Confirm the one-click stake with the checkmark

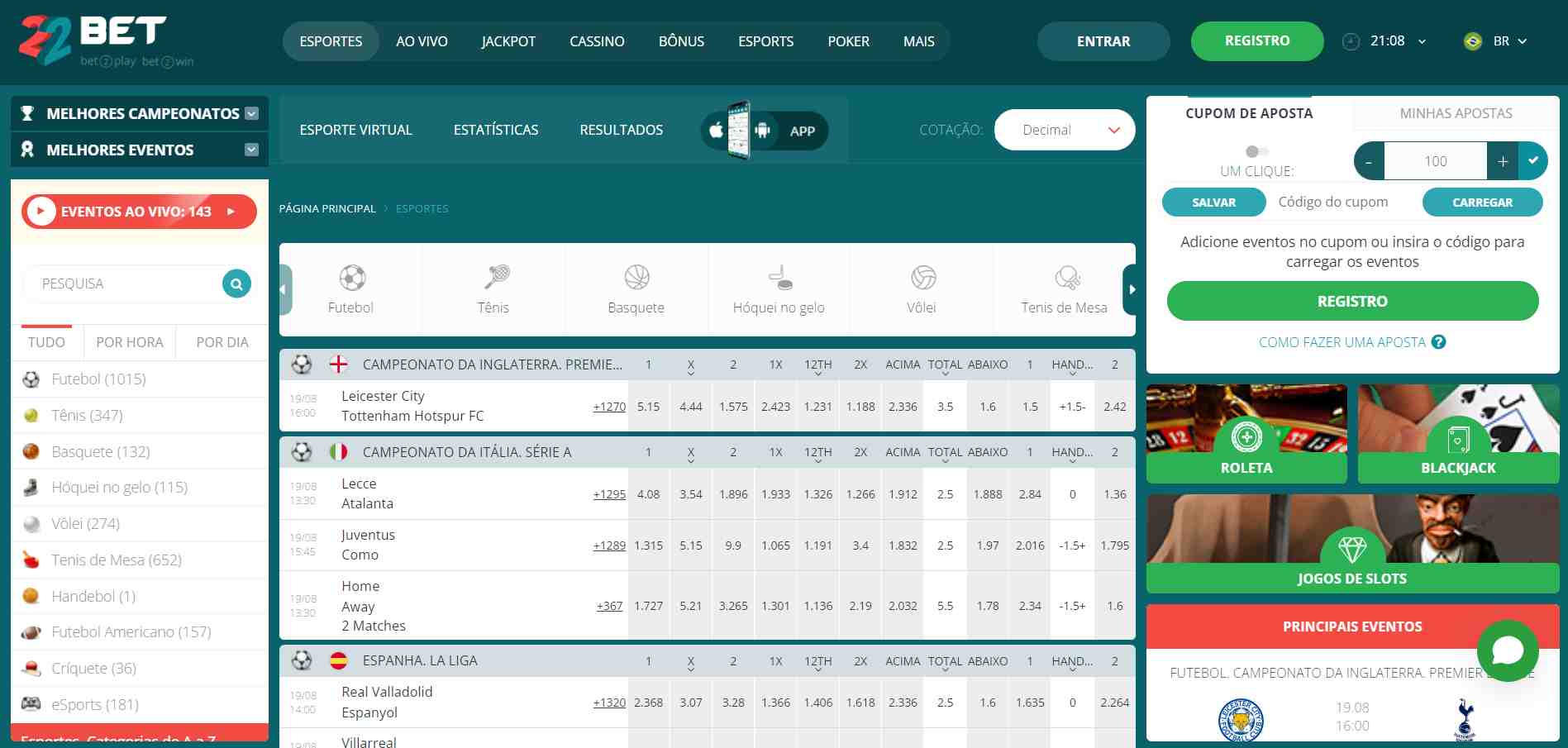pos(1533,161)
